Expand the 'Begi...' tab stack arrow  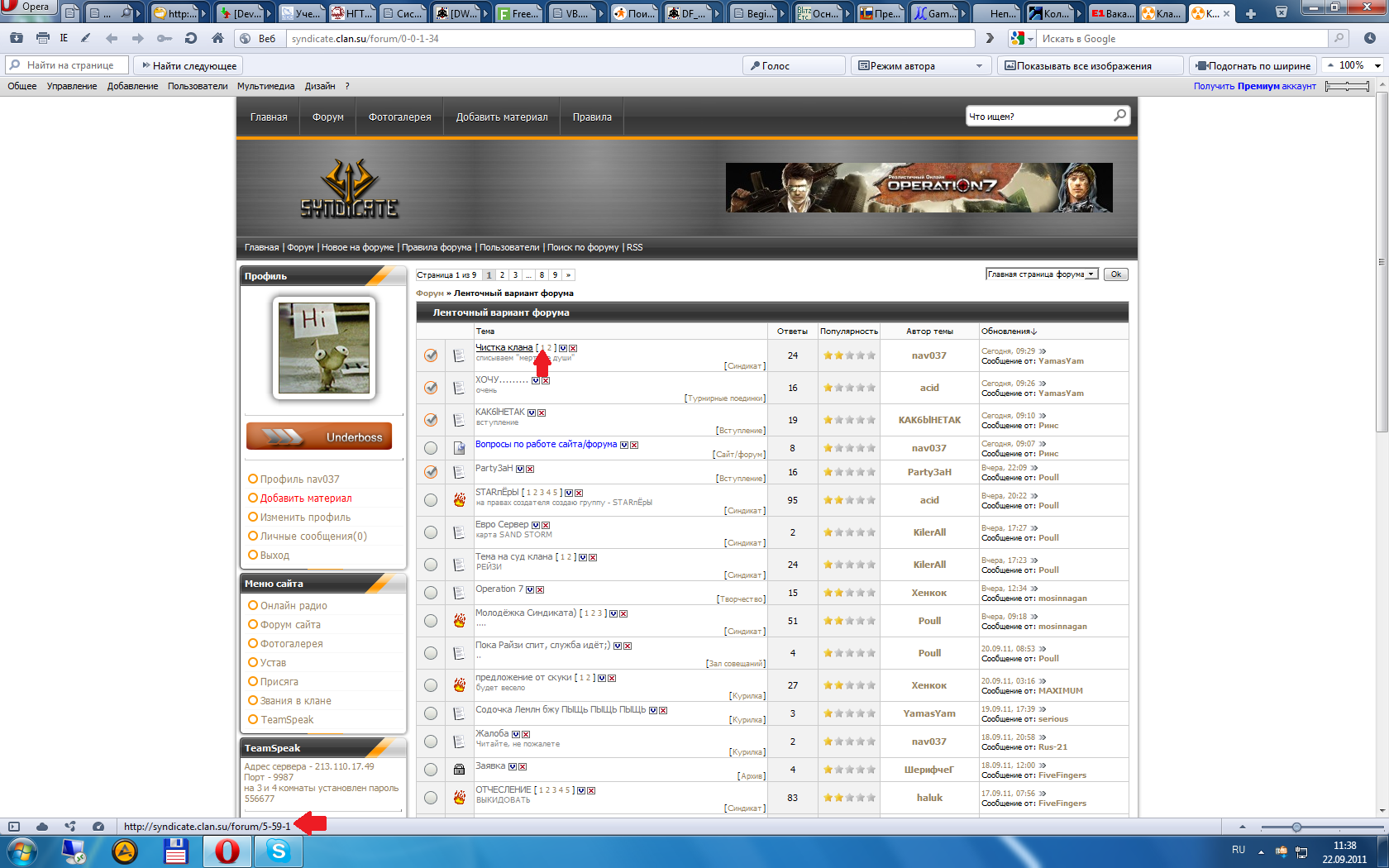[x=781, y=13]
